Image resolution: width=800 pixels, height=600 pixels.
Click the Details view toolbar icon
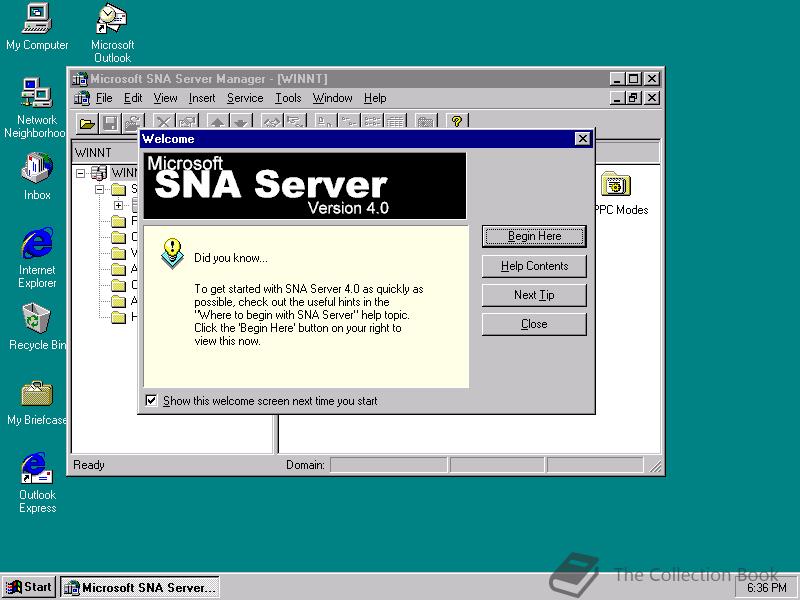click(395, 122)
